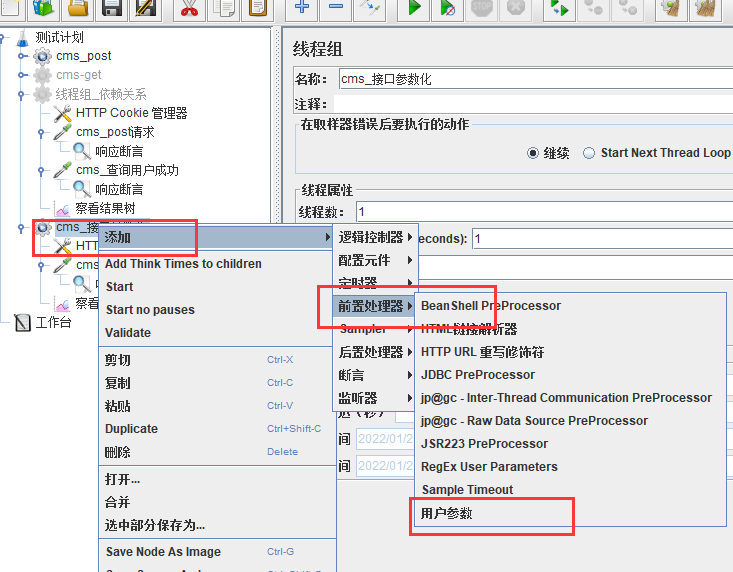This screenshot has height=572, width=733.
Task: Click Remote Shutdown All toolbar icon
Action: pyautogui.click(x=628, y=8)
